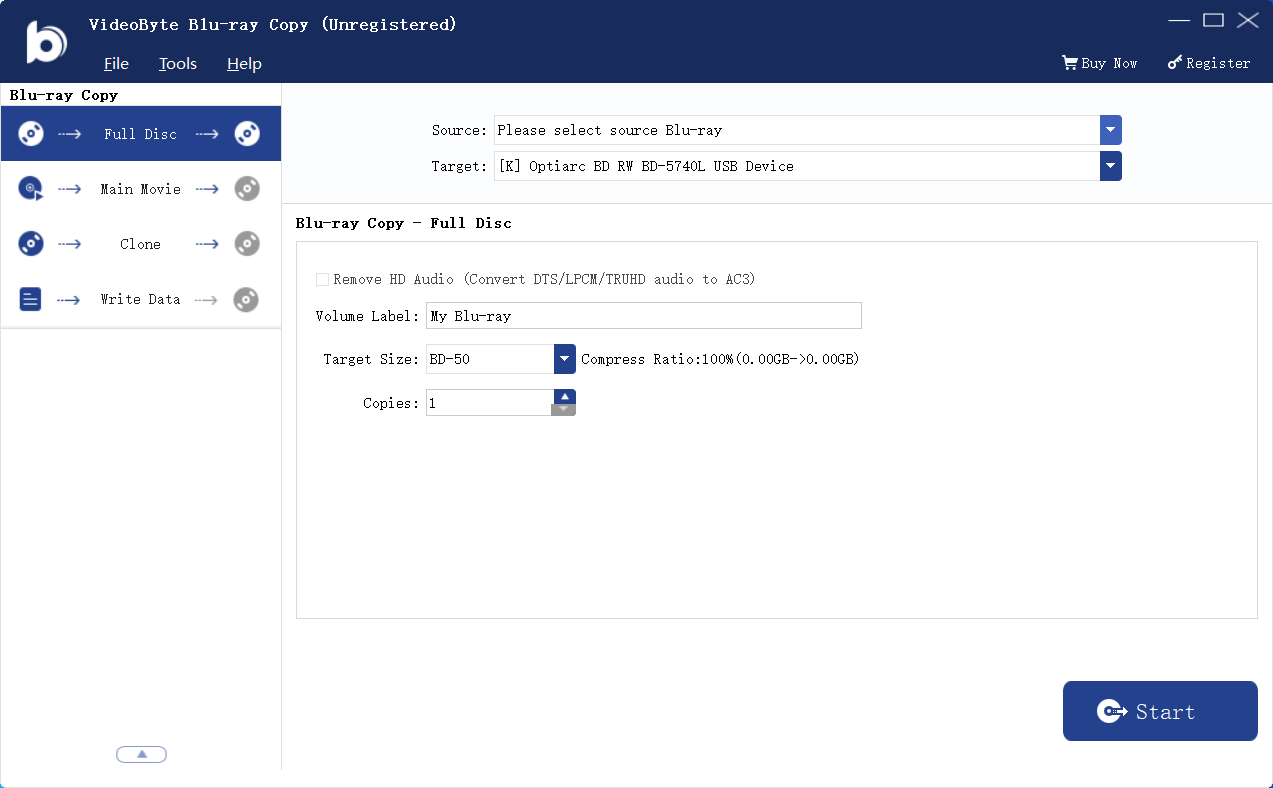Click the Write Data document icon
This screenshot has width=1273, height=788.
32,299
